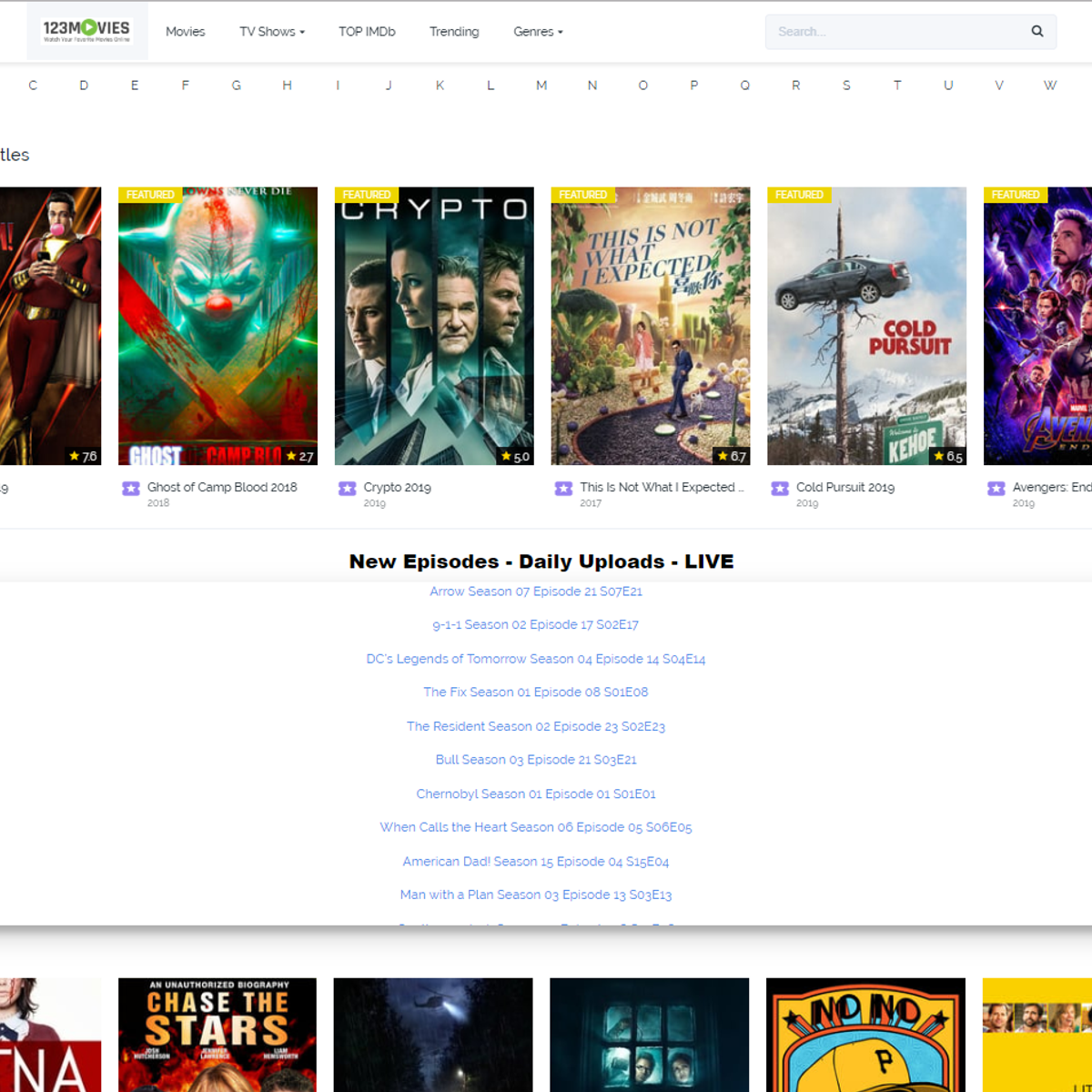Filter titles by letter O
The image size is (1092, 1092).
[x=642, y=86]
